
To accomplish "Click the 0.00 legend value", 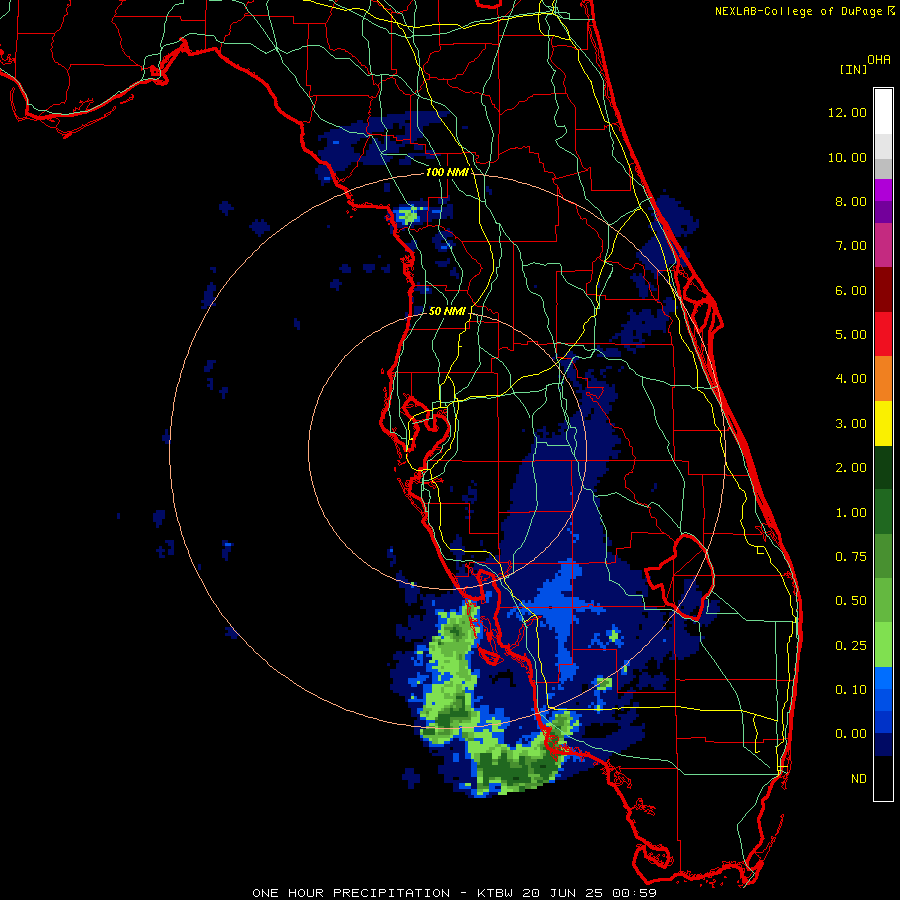I will pos(851,734).
